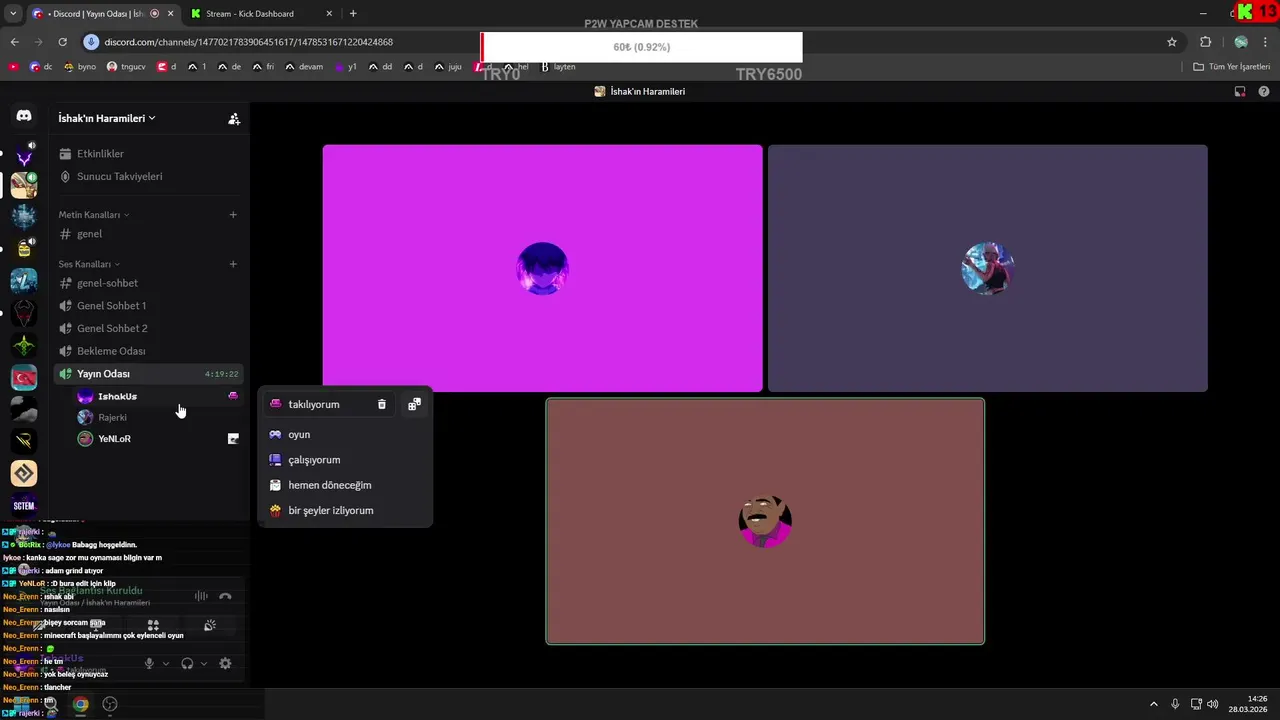Open the tngucv bookmark
Screen dimensions: 1280x720
pos(125,67)
